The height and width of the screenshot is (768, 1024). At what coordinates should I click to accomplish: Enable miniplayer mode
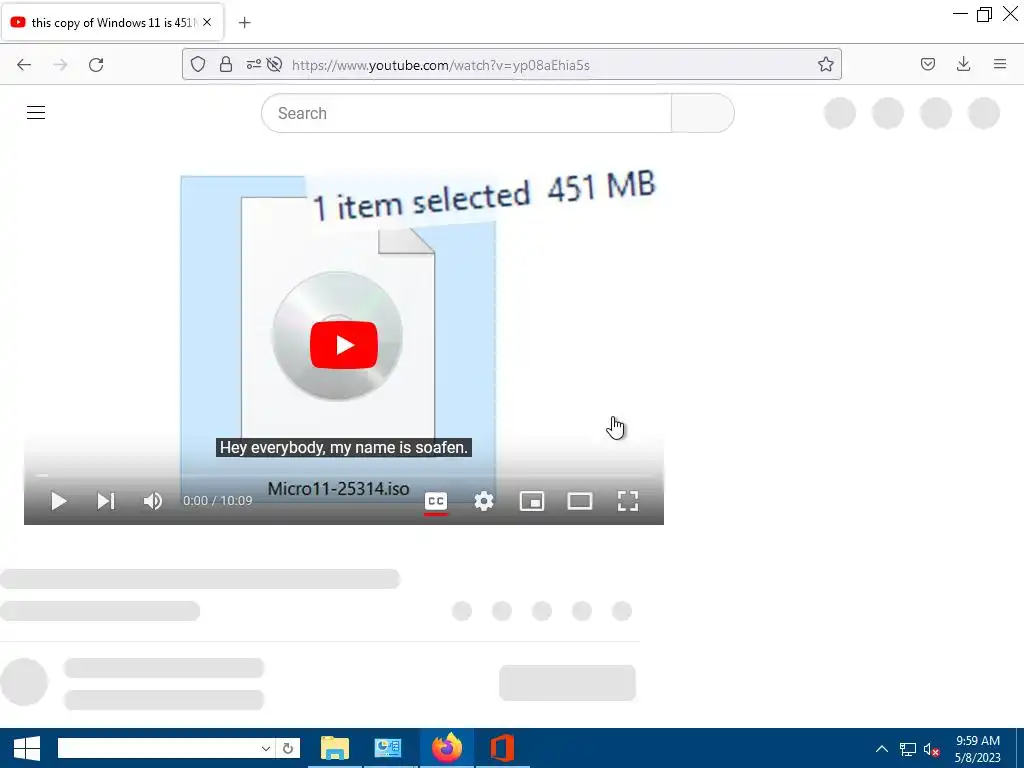(x=532, y=501)
